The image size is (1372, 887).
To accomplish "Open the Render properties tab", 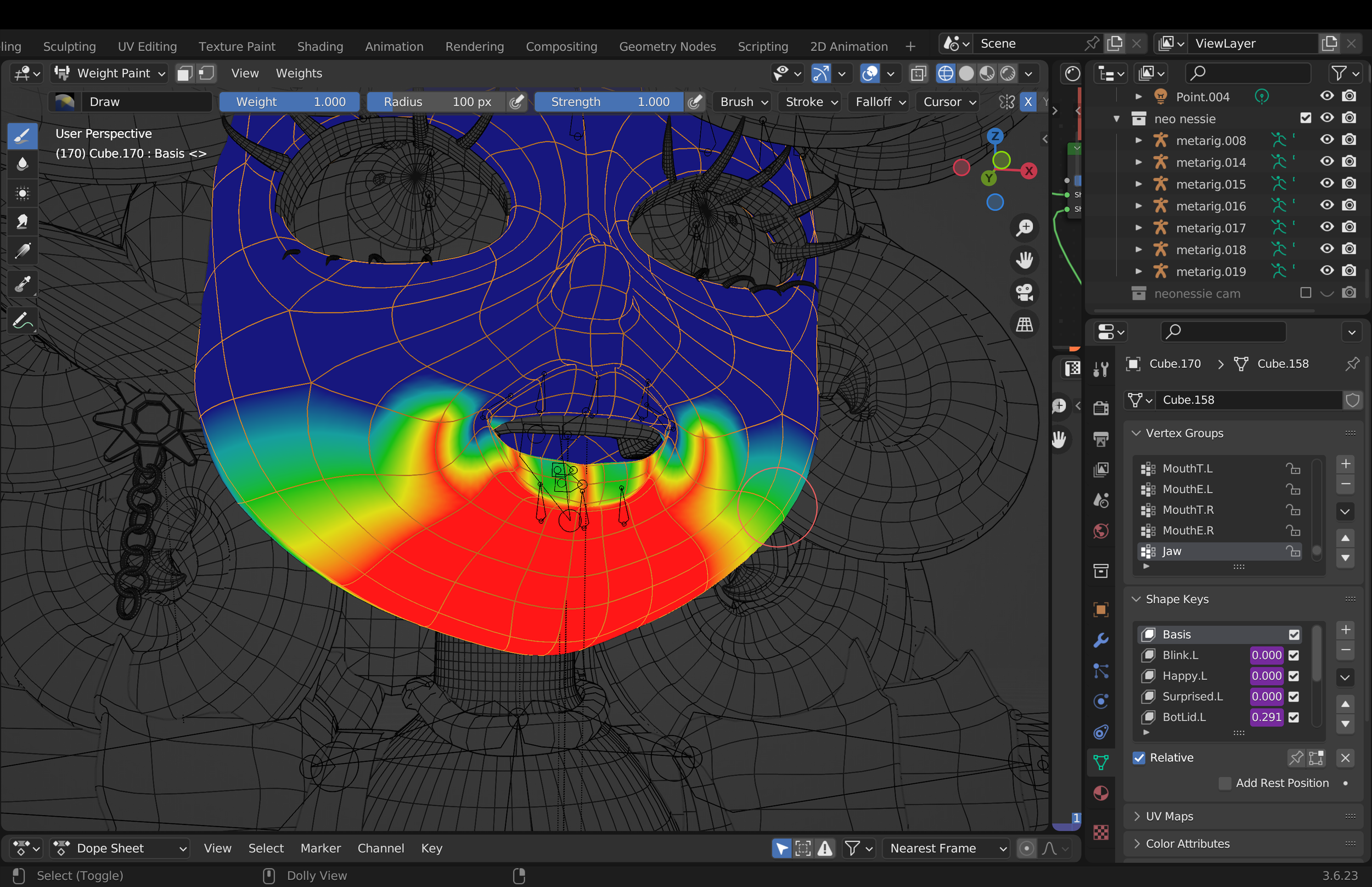I will click(x=1100, y=408).
